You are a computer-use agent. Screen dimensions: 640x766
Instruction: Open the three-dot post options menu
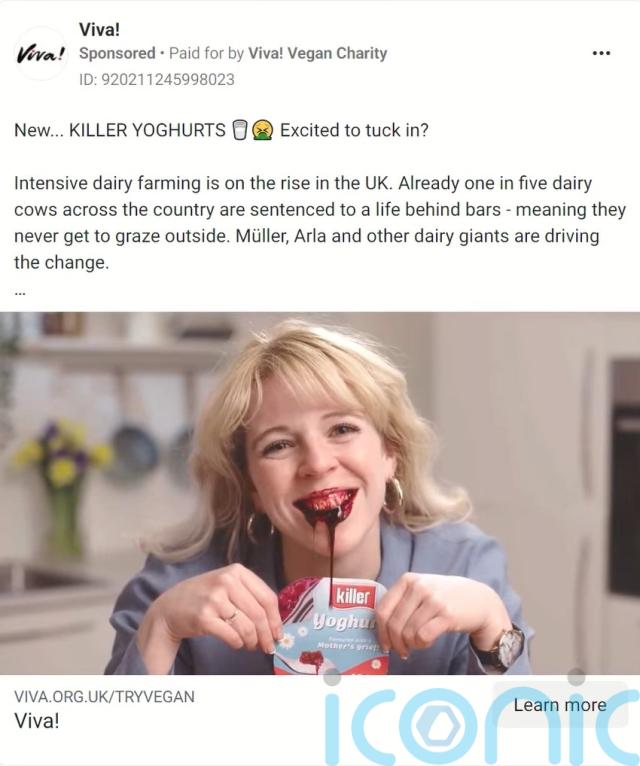(x=601, y=53)
